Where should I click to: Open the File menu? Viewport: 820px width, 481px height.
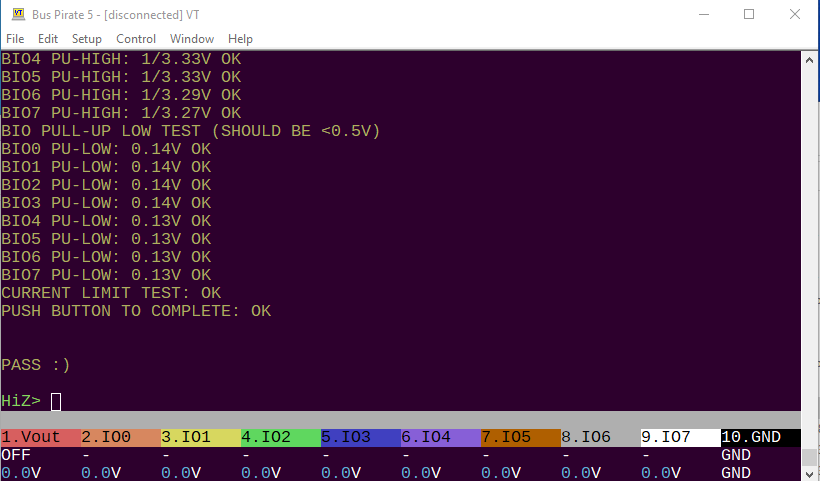tap(15, 39)
